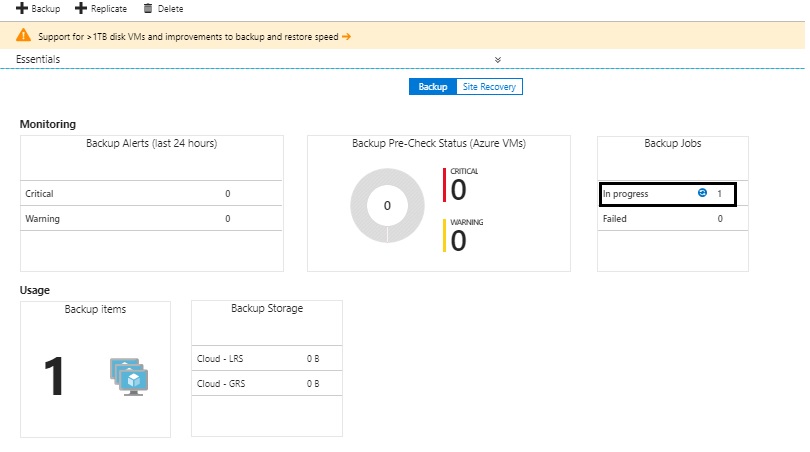Click the orange warning triangle icon

pyautogui.click(x=23, y=36)
